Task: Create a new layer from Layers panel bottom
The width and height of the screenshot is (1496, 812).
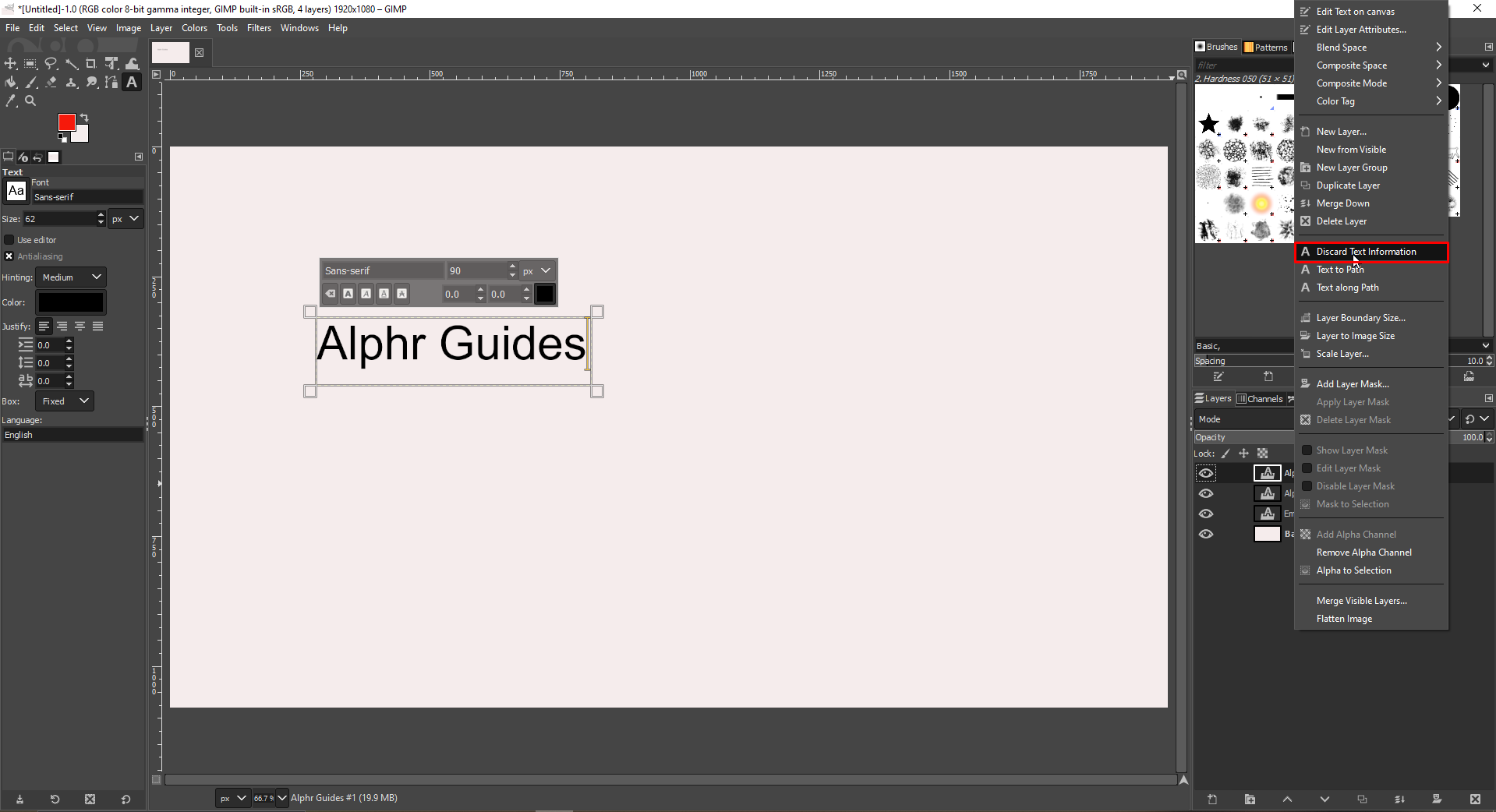Action: 1212,800
